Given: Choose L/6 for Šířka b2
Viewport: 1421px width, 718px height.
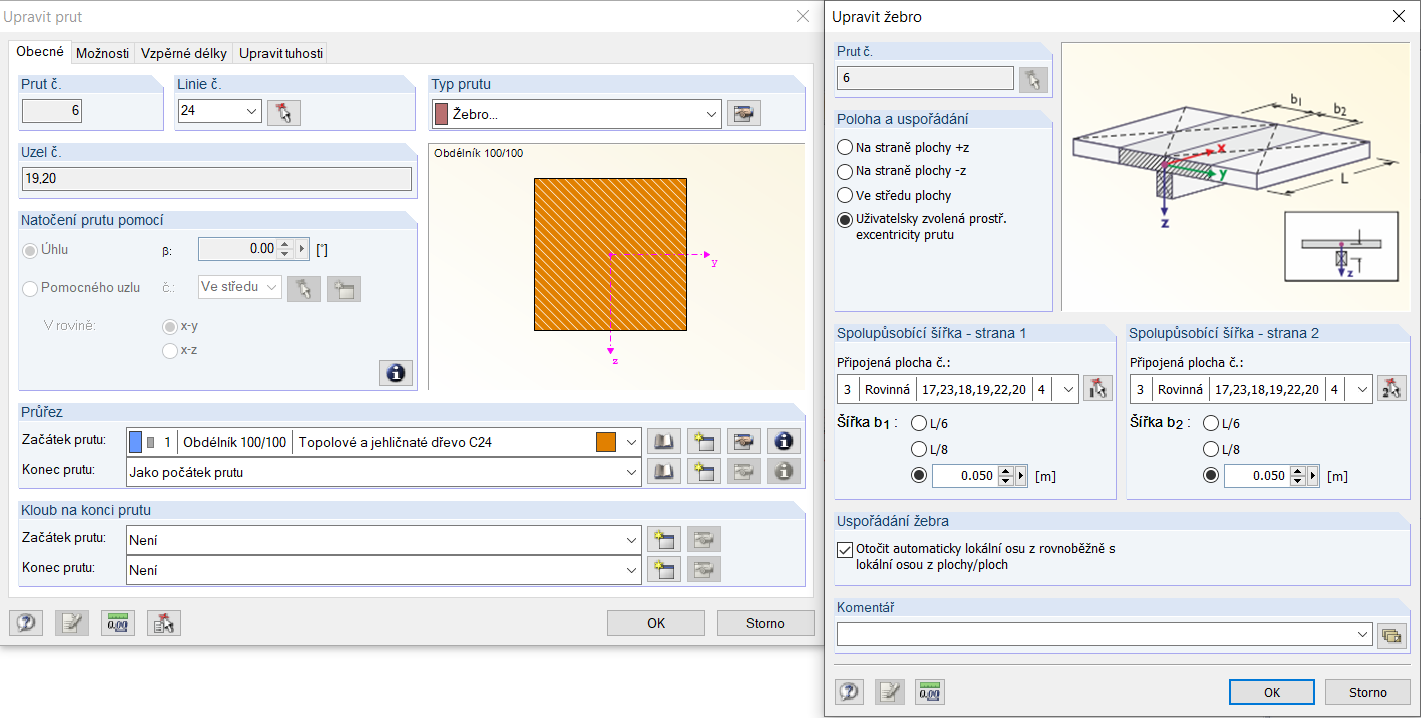Looking at the screenshot, I should [x=1211, y=424].
